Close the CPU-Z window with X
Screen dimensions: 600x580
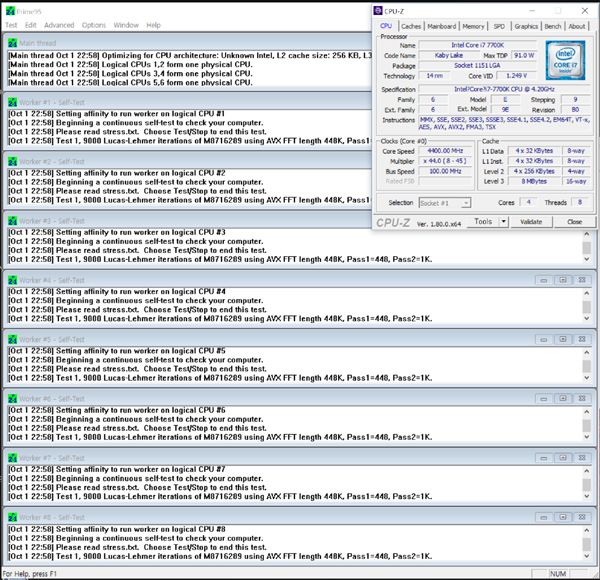[x=585, y=11]
